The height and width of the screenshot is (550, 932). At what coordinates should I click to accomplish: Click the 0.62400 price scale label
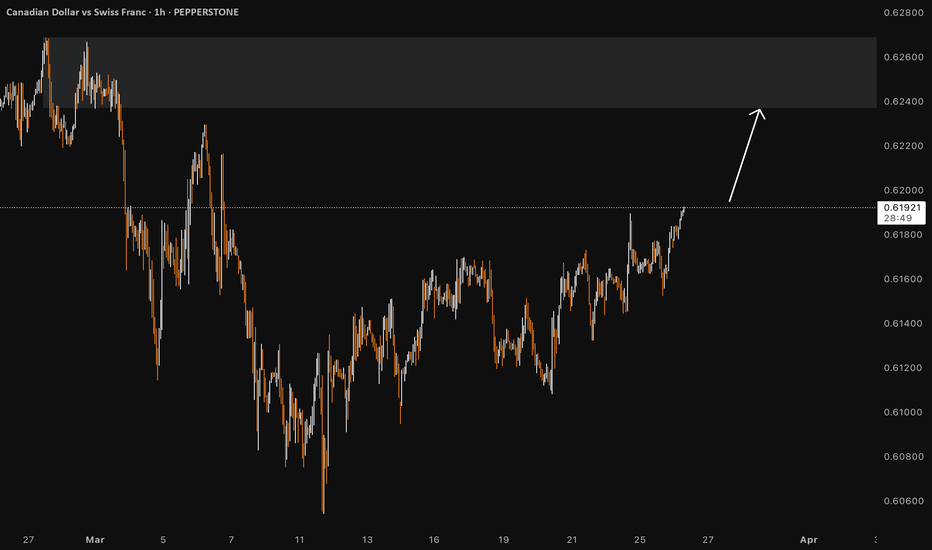903,102
